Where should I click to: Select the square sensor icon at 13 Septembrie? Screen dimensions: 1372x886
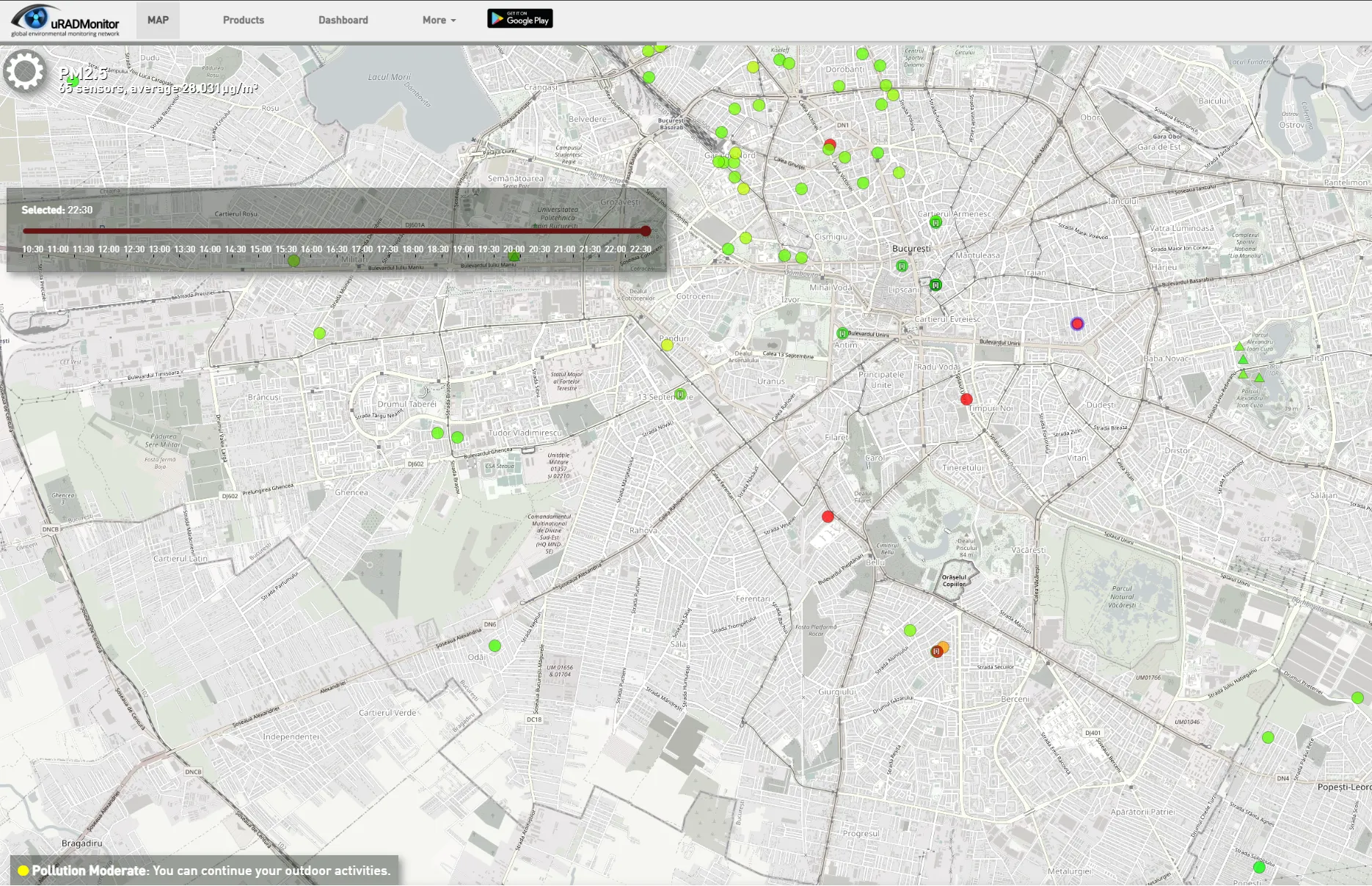(x=681, y=395)
